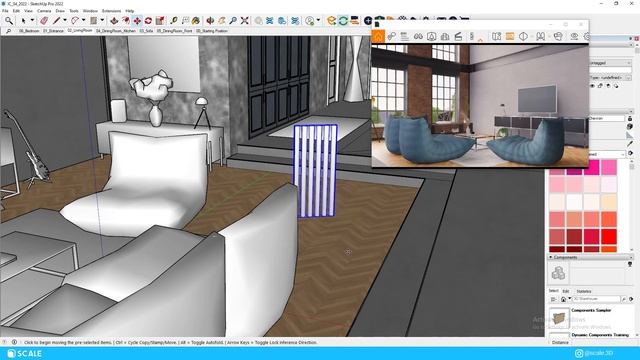Choose the Pan hand tool
Screen dimensions: 640x360
point(222,20)
